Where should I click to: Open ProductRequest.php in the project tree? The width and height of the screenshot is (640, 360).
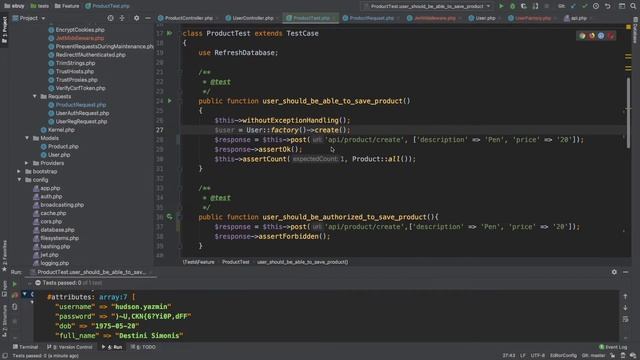tap(80, 105)
